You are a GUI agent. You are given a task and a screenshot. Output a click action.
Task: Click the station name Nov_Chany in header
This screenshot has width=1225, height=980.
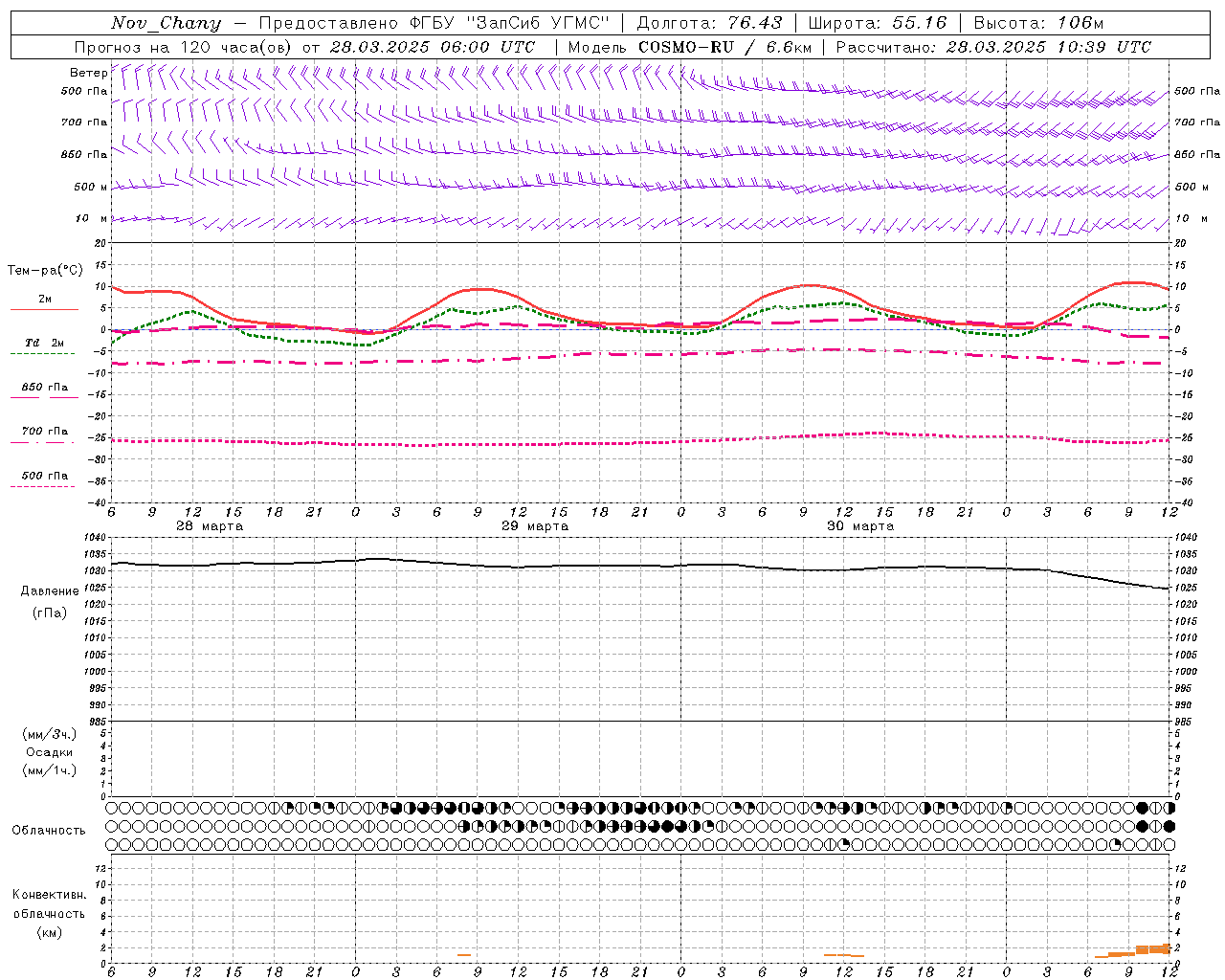pyautogui.click(x=166, y=23)
